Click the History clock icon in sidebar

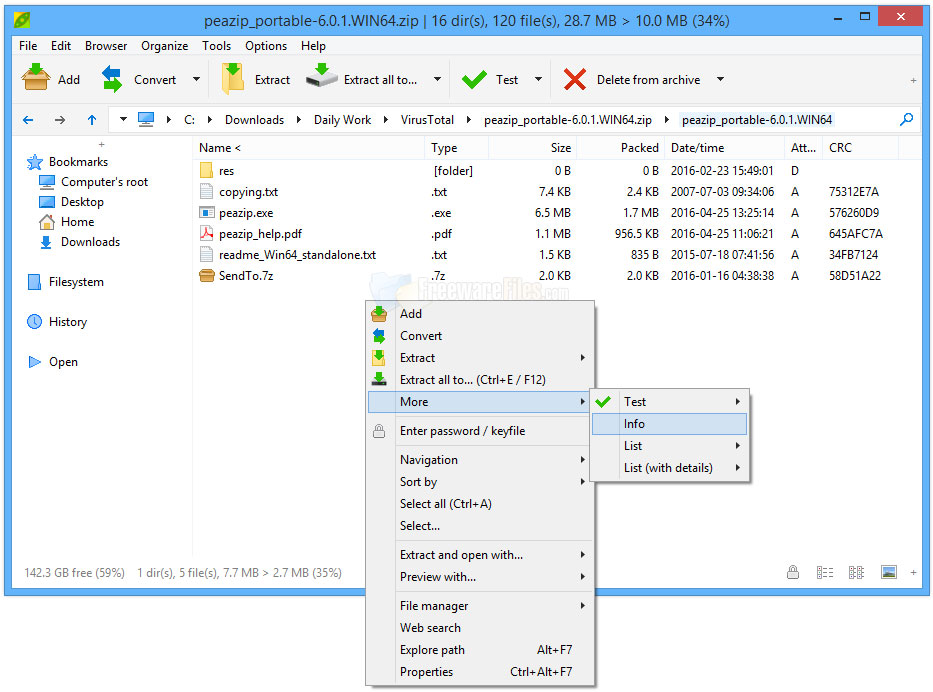coord(35,322)
